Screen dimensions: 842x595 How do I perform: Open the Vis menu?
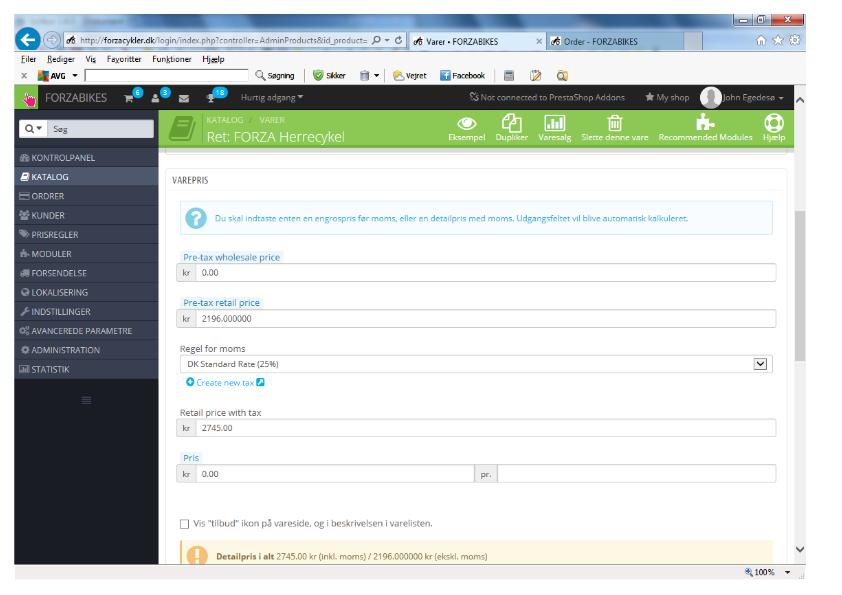[x=91, y=59]
